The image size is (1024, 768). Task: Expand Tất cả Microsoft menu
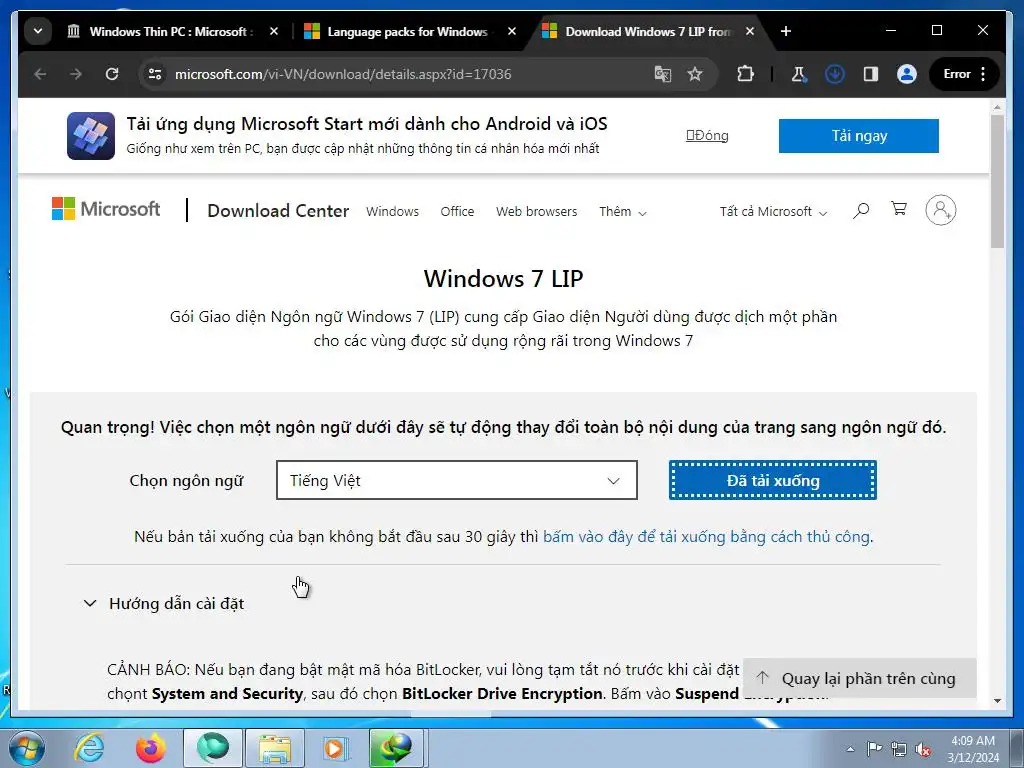(773, 212)
